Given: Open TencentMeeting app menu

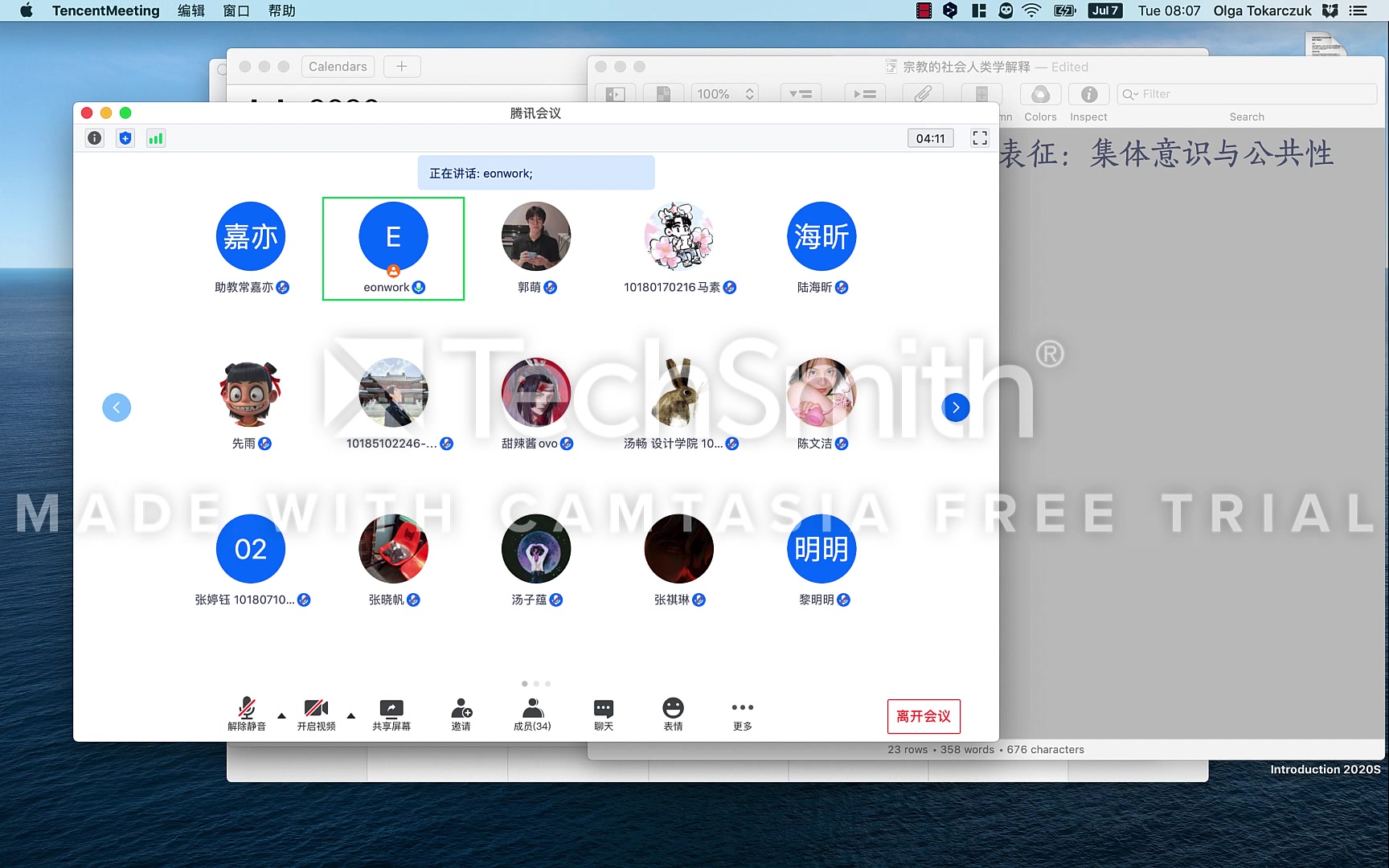Looking at the screenshot, I should pos(106,10).
